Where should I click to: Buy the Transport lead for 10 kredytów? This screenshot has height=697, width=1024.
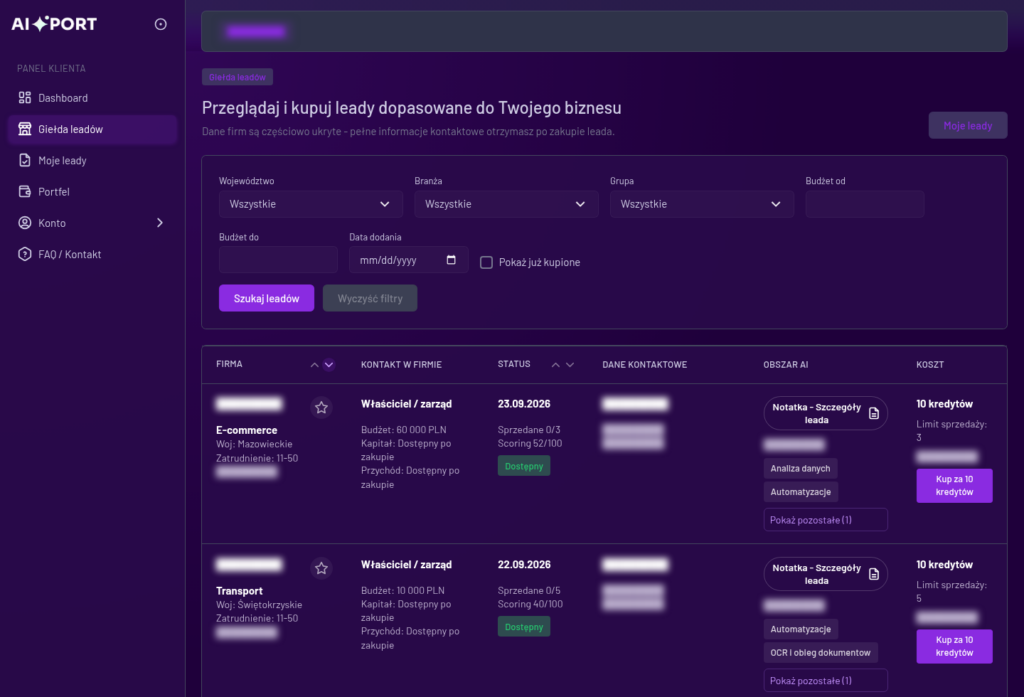[954, 646]
